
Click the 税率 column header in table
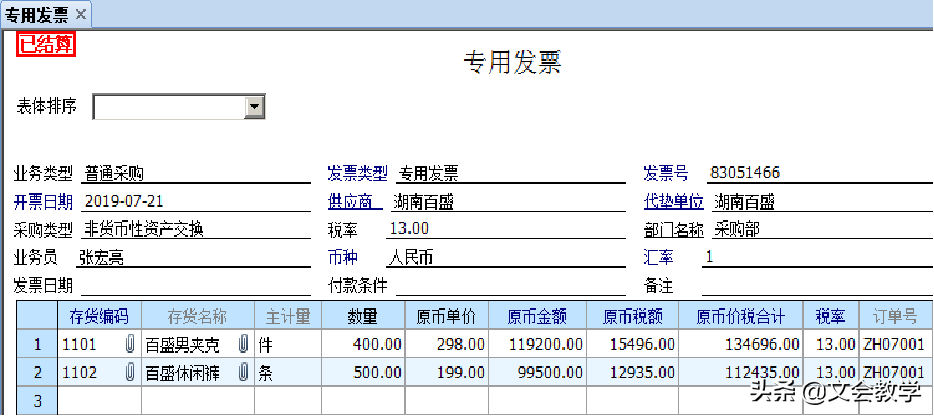click(x=831, y=316)
